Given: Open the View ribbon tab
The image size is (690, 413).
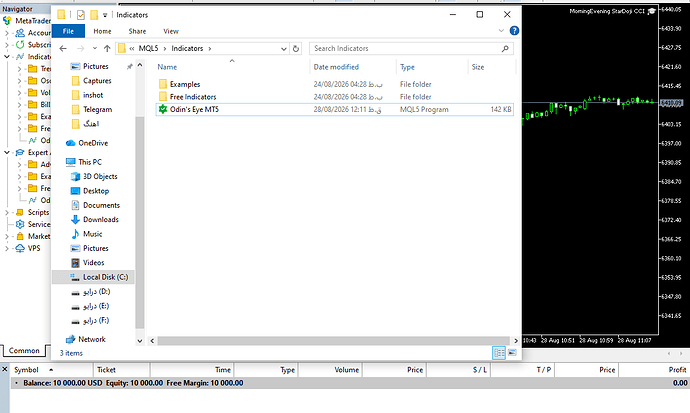Looking at the screenshot, I should [171, 31].
